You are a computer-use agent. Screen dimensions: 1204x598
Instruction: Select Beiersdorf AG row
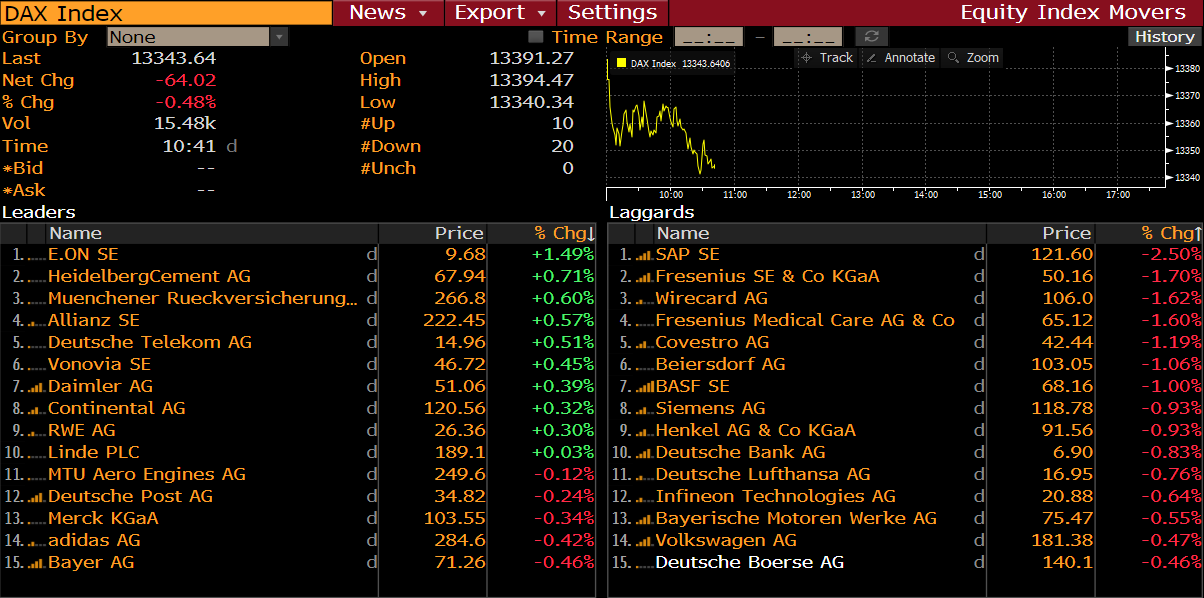coord(905,365)
